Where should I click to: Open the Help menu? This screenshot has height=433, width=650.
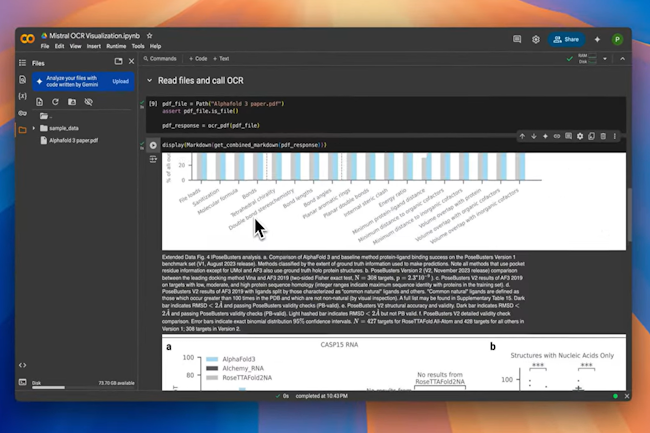[155, 46]
